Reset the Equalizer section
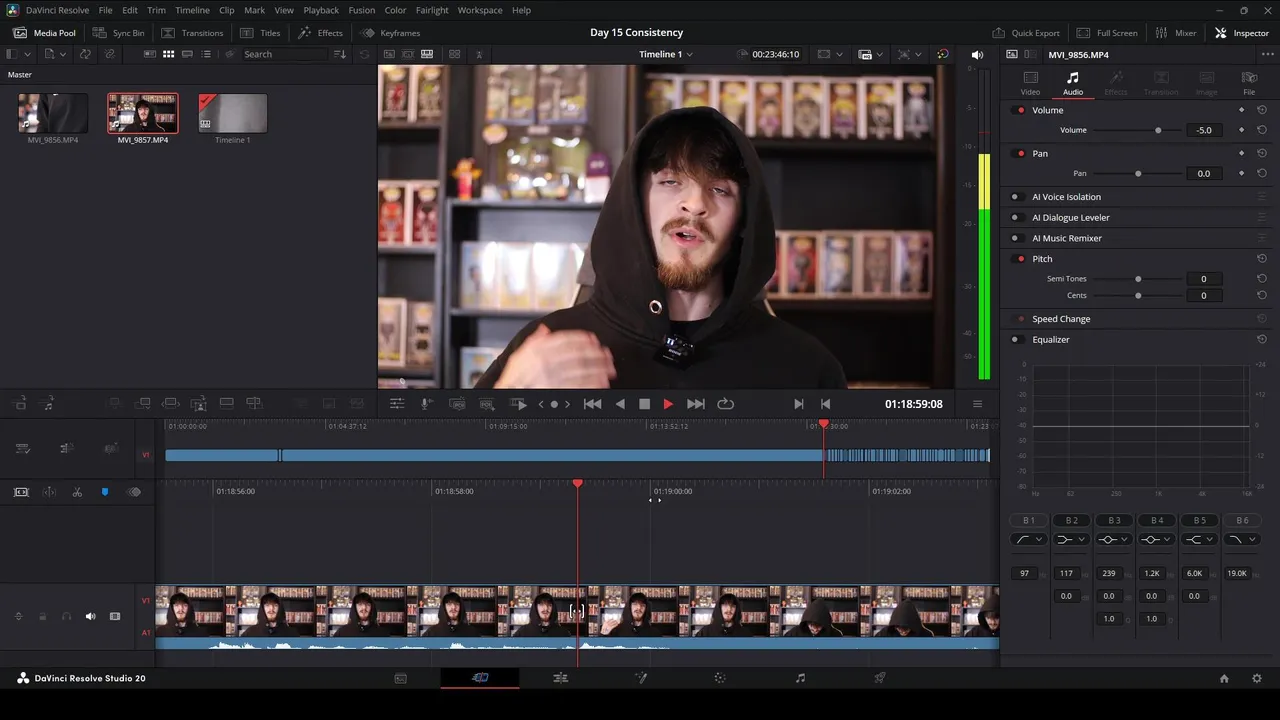This screenshot has height=720, width=1280. 1262,339
